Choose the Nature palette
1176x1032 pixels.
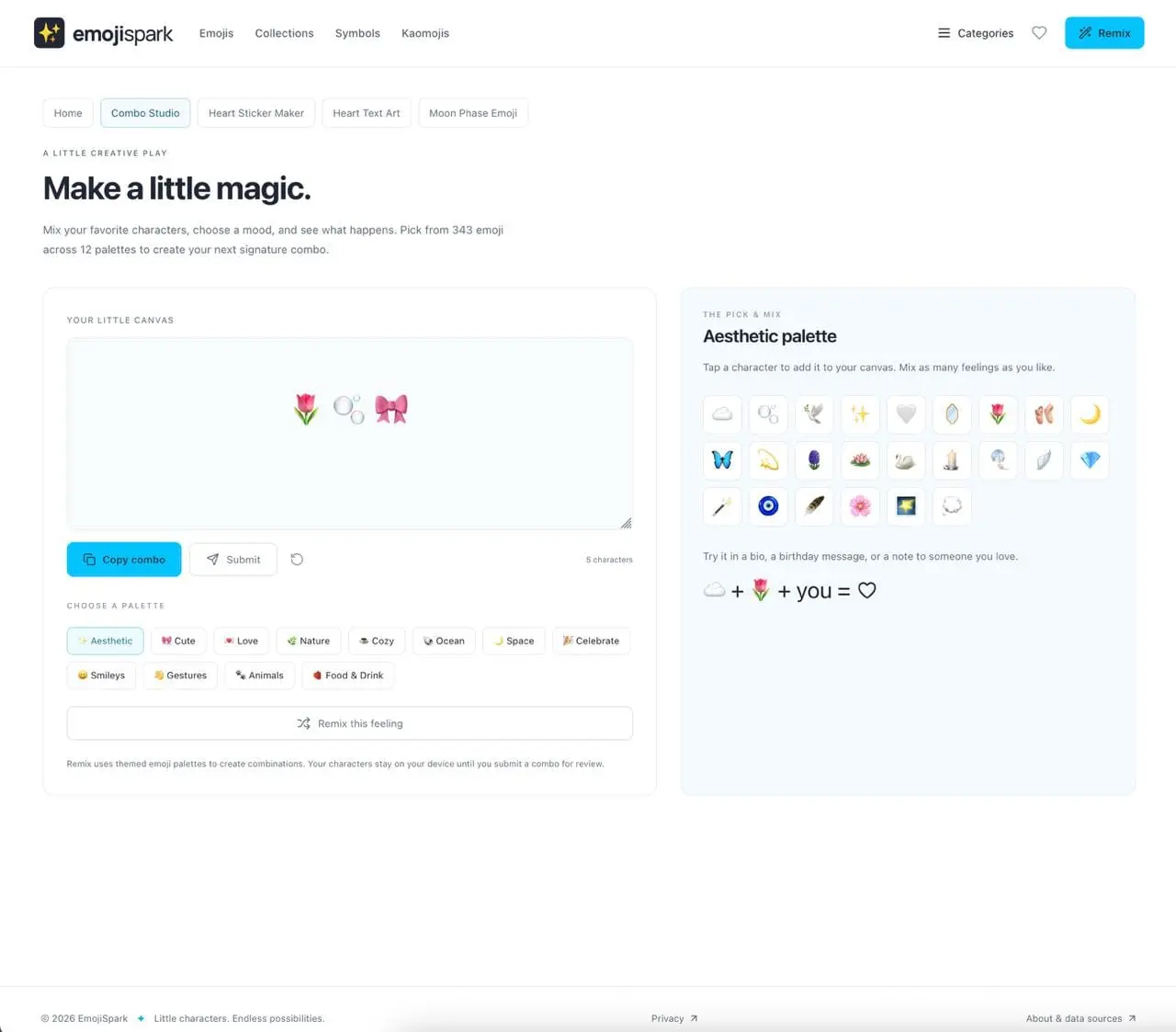[x=309, y=641]
